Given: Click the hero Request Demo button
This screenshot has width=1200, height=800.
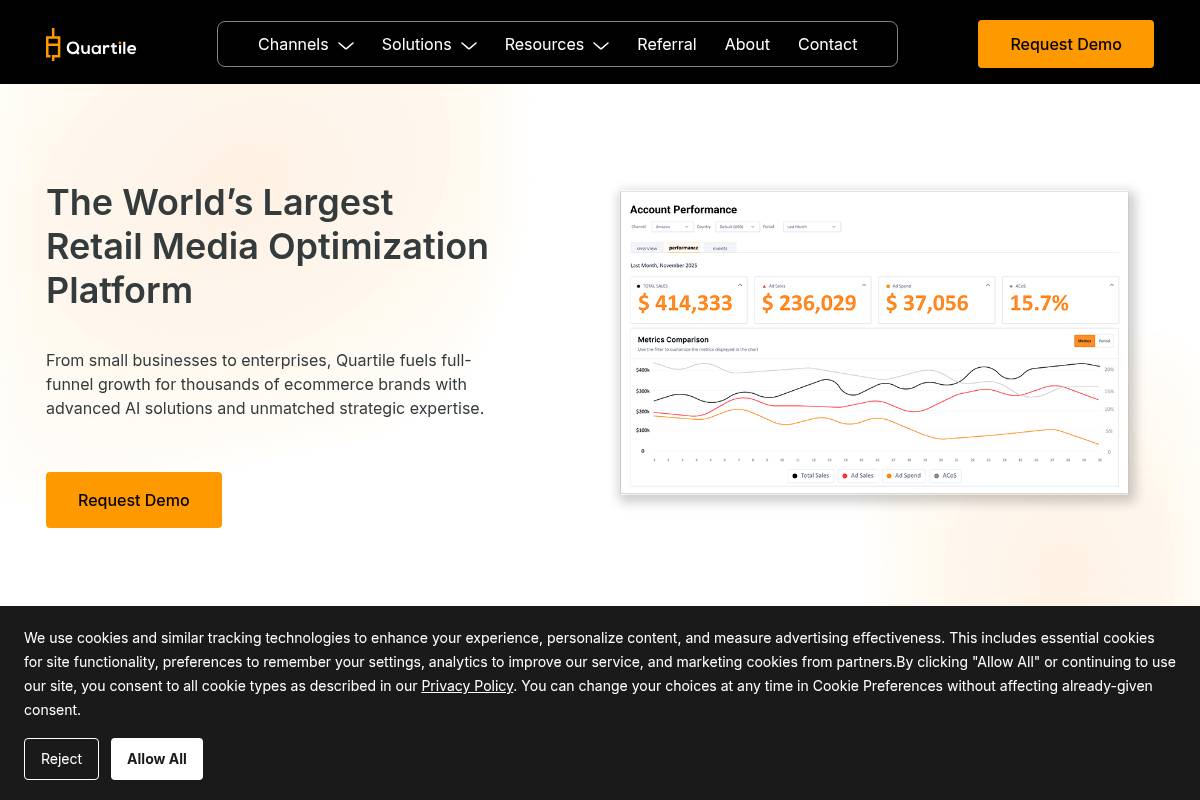Looking at the screenshot, I should coord(134,500).
